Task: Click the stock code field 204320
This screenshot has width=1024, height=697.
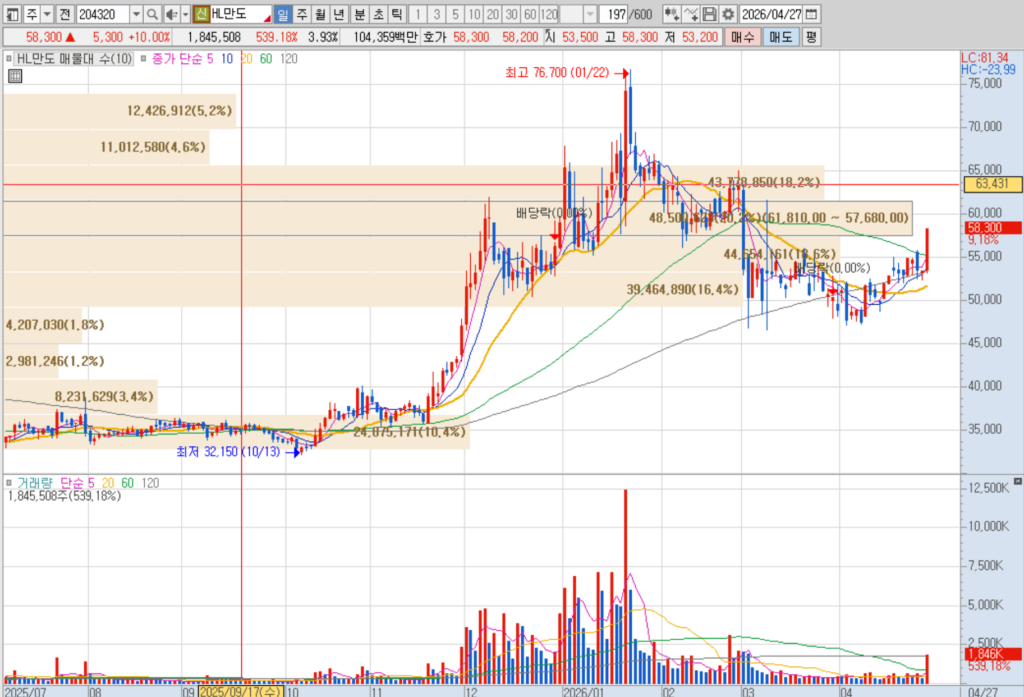Action: 103,14
